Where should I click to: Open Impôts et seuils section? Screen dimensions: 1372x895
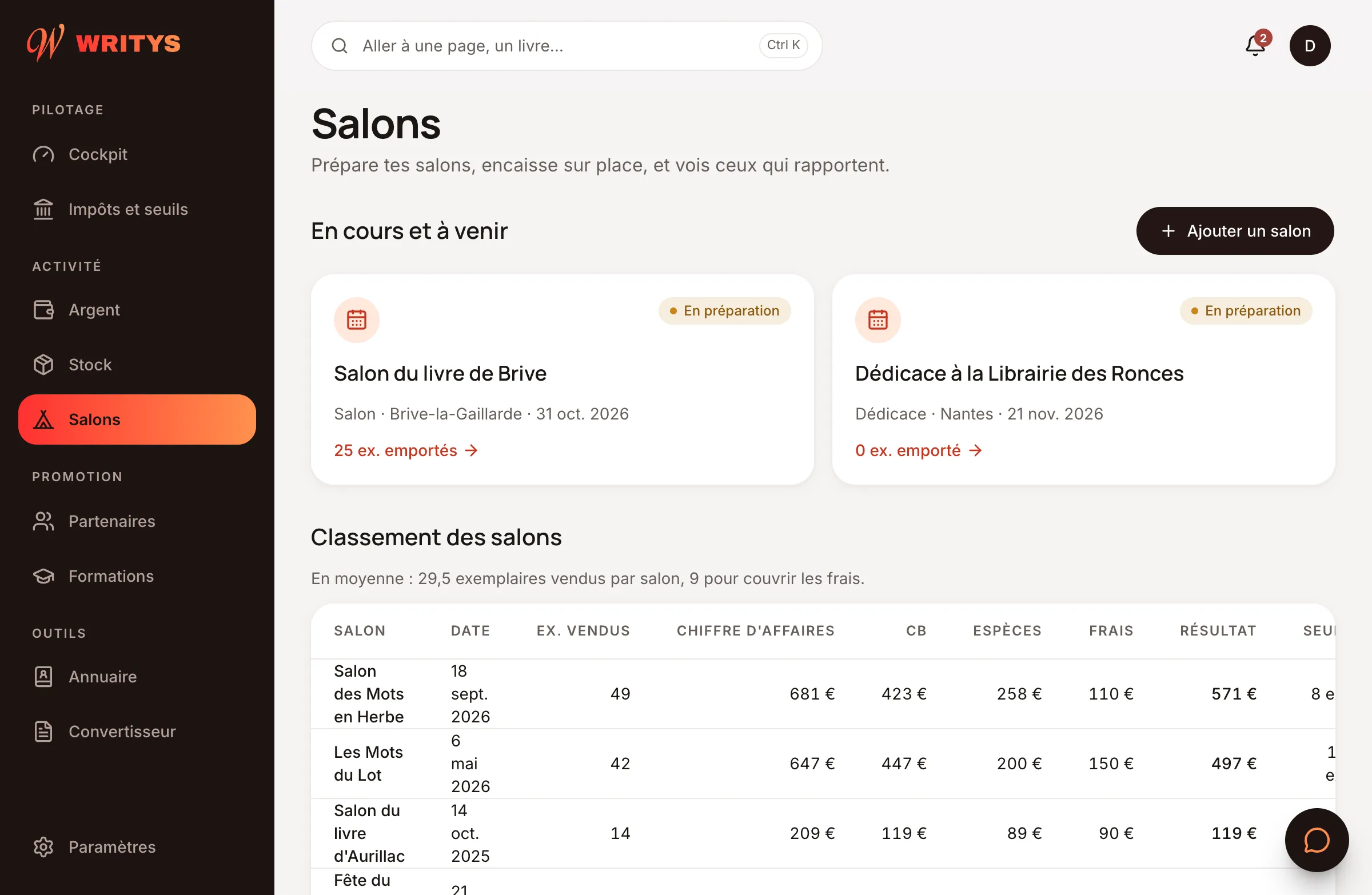pyautogui.click(x=137, y=209)
